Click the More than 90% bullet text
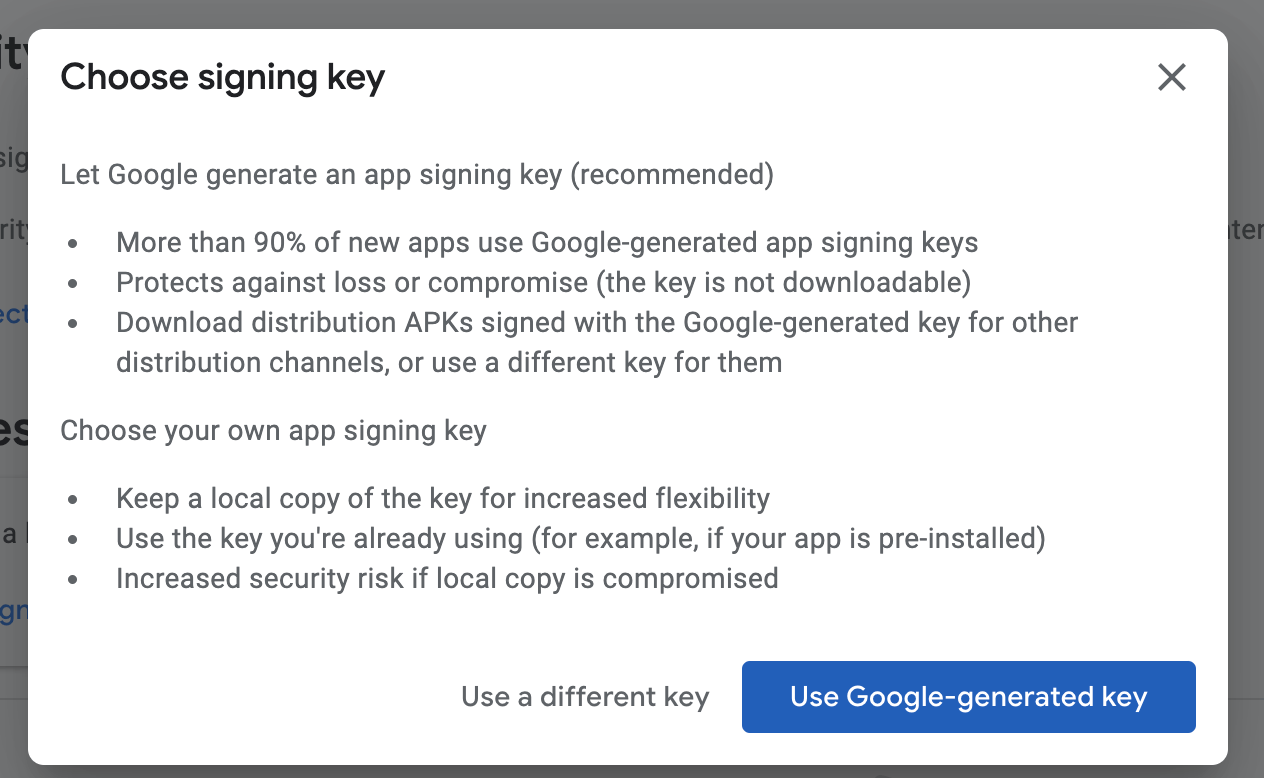 point(546,242)
